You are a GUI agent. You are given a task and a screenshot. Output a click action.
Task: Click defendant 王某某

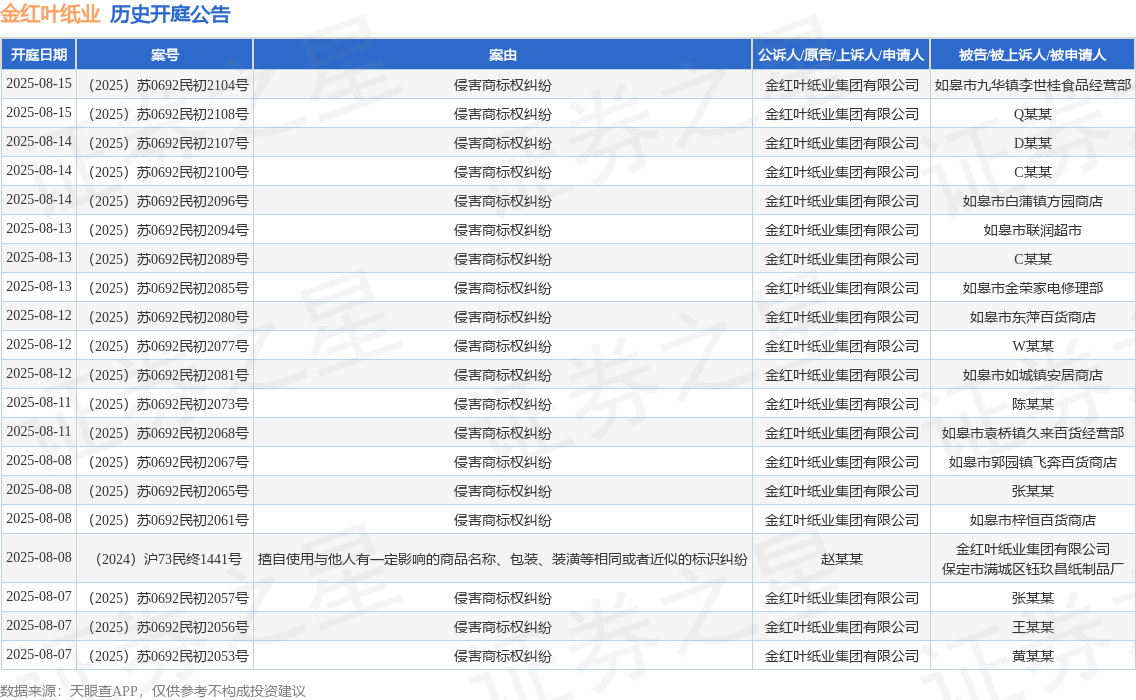pyautogui.click(x=1032, y=627)
